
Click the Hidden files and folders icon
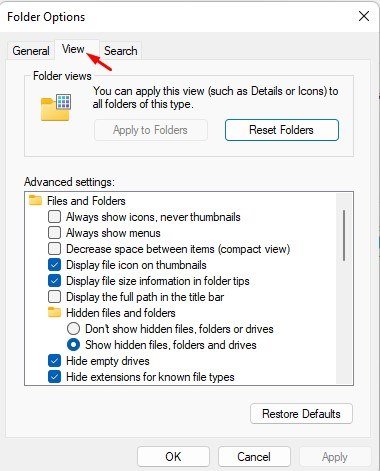(x=55, y=312)
